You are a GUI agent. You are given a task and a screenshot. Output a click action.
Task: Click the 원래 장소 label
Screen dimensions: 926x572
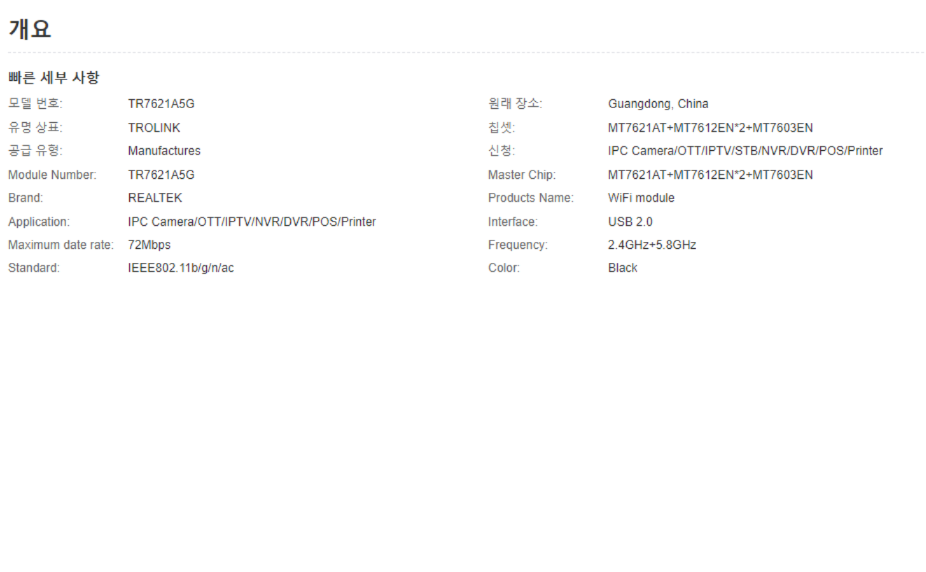[x=515, y=103]
